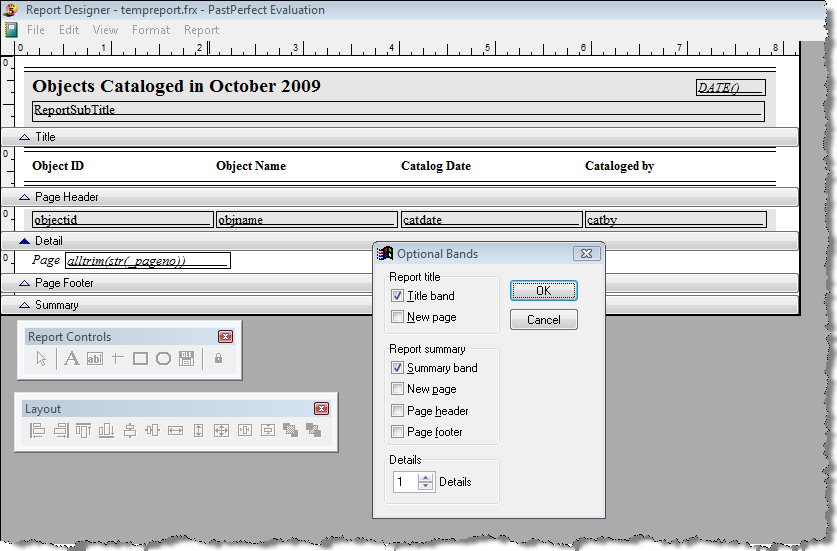Click the Detail band marker triangle
The height and width of the screenshot is (551, 837).
(x=24, y=241)
